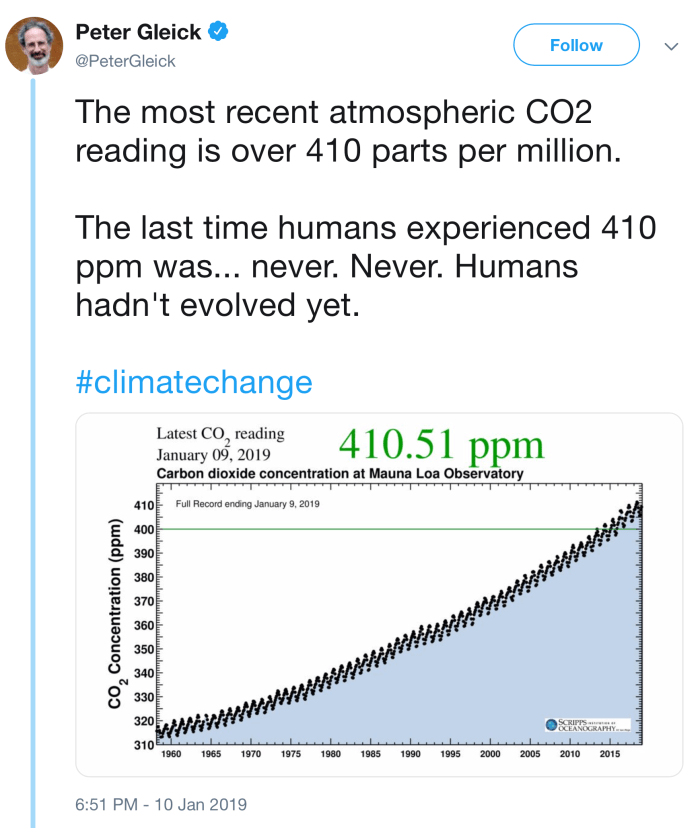The height and width of the screenshot is (828, 700).
Task: Open the tweet options chevron menu
Action: point(671,46)
